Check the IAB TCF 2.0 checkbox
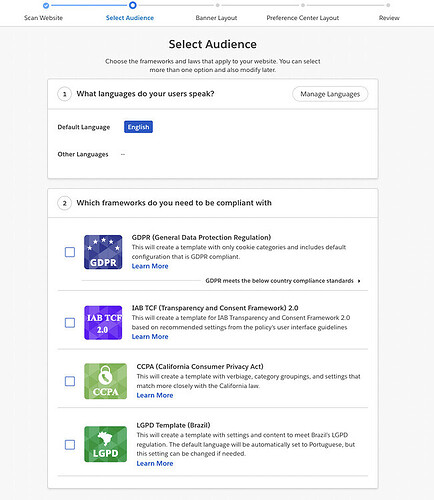Image resolution: width=434 pixels, height=500 pixels. [70, 323]
